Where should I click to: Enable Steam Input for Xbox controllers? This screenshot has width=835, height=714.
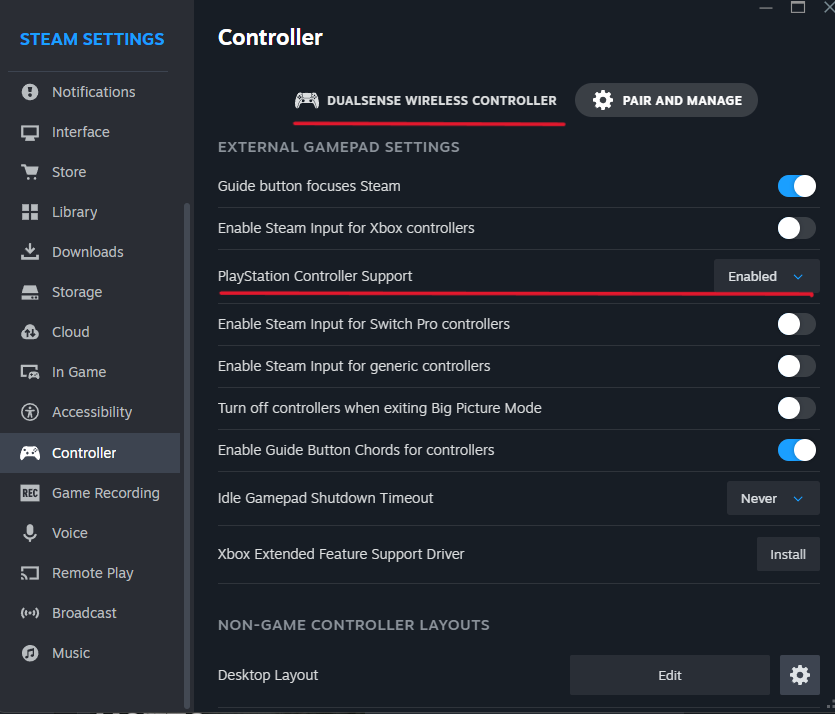click(797, 228)
